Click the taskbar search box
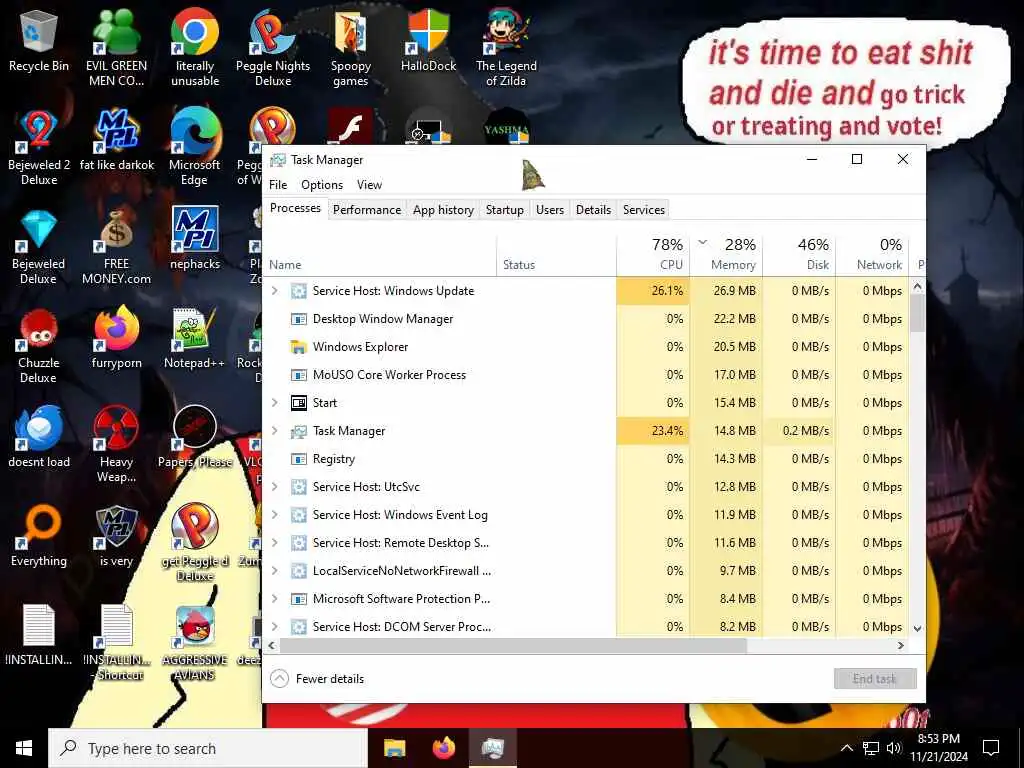Image resolution: width=1024 pixels, height=768 pixels. click(208, 748)
